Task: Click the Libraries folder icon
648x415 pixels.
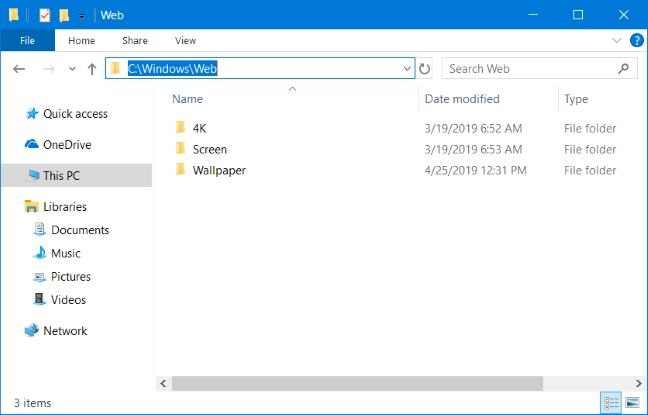Action: point(31,206)
